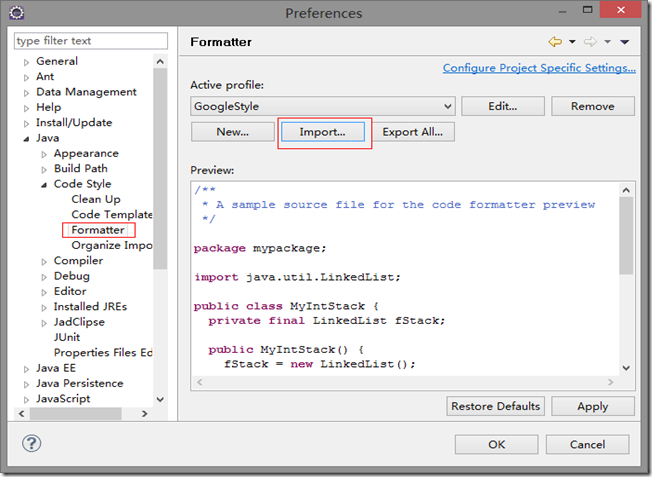Expand the Compiler tree node
Screen dimensions: 652x477
44,261
